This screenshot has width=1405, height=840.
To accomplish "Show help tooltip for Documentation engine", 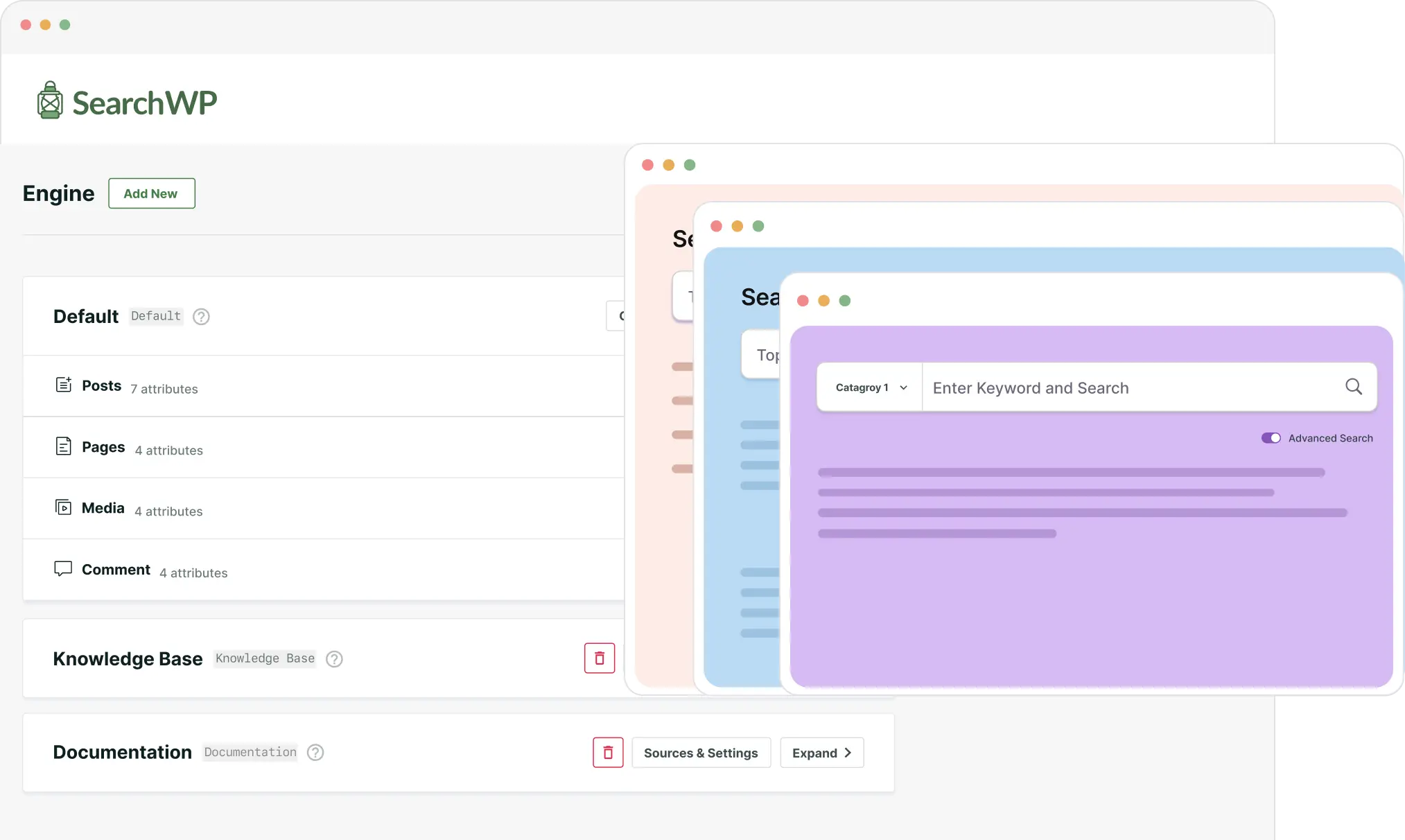I will pos(315,753).
